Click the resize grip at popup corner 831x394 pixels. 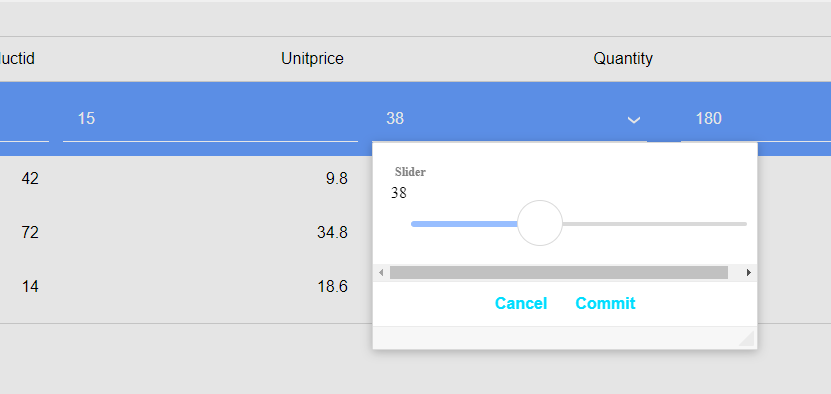pos(747,339)
